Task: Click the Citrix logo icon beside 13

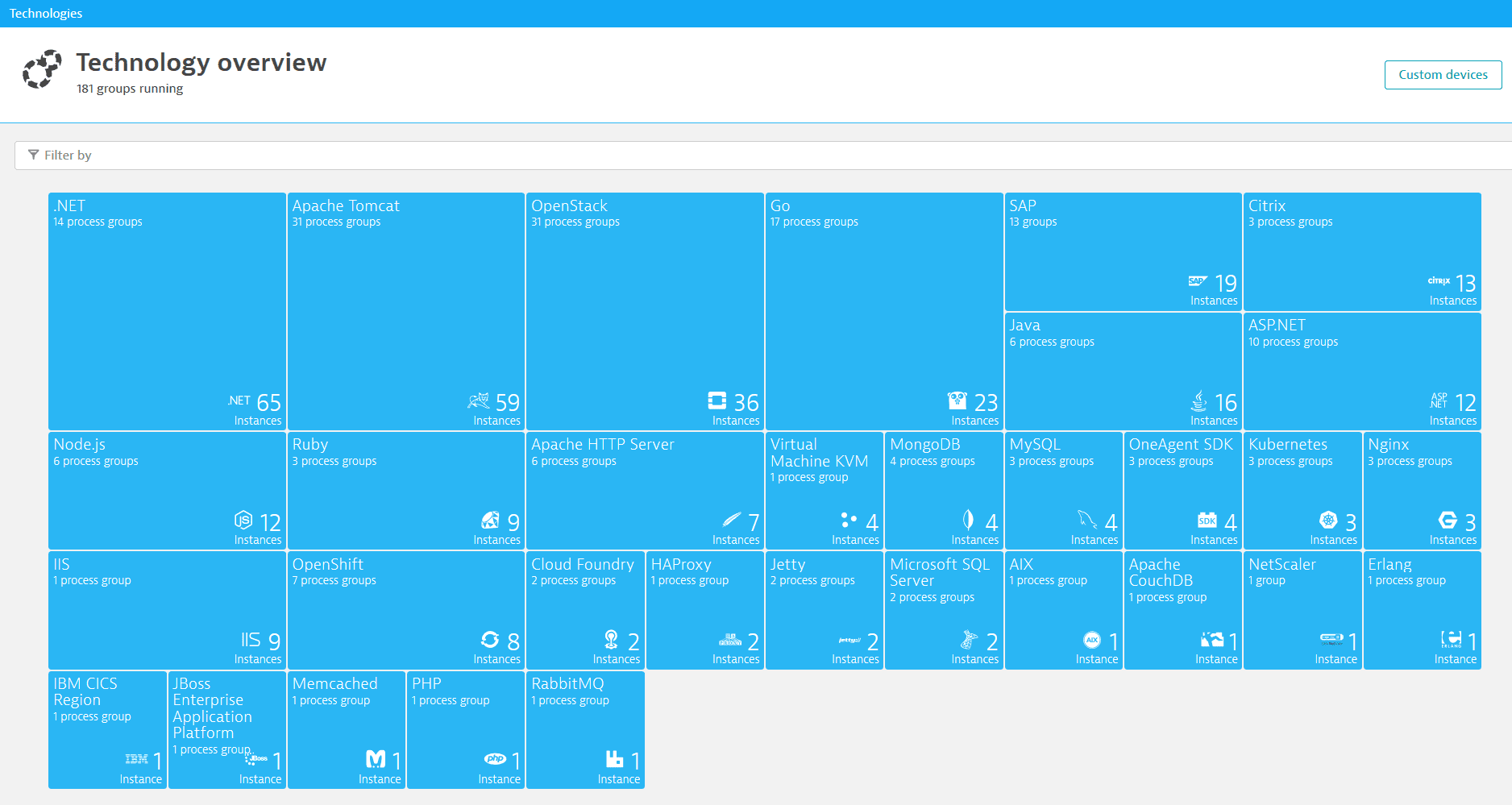Action: coord(1439,281)
